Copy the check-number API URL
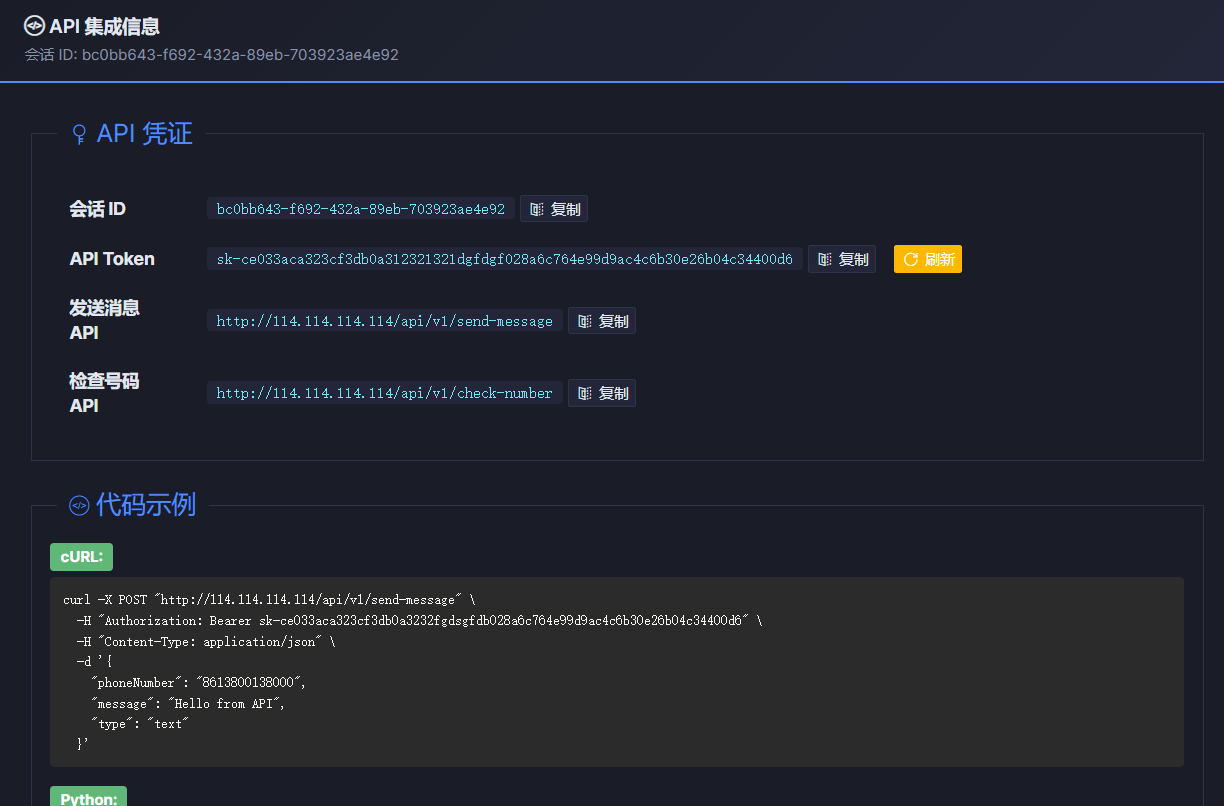 coord(602,393)
